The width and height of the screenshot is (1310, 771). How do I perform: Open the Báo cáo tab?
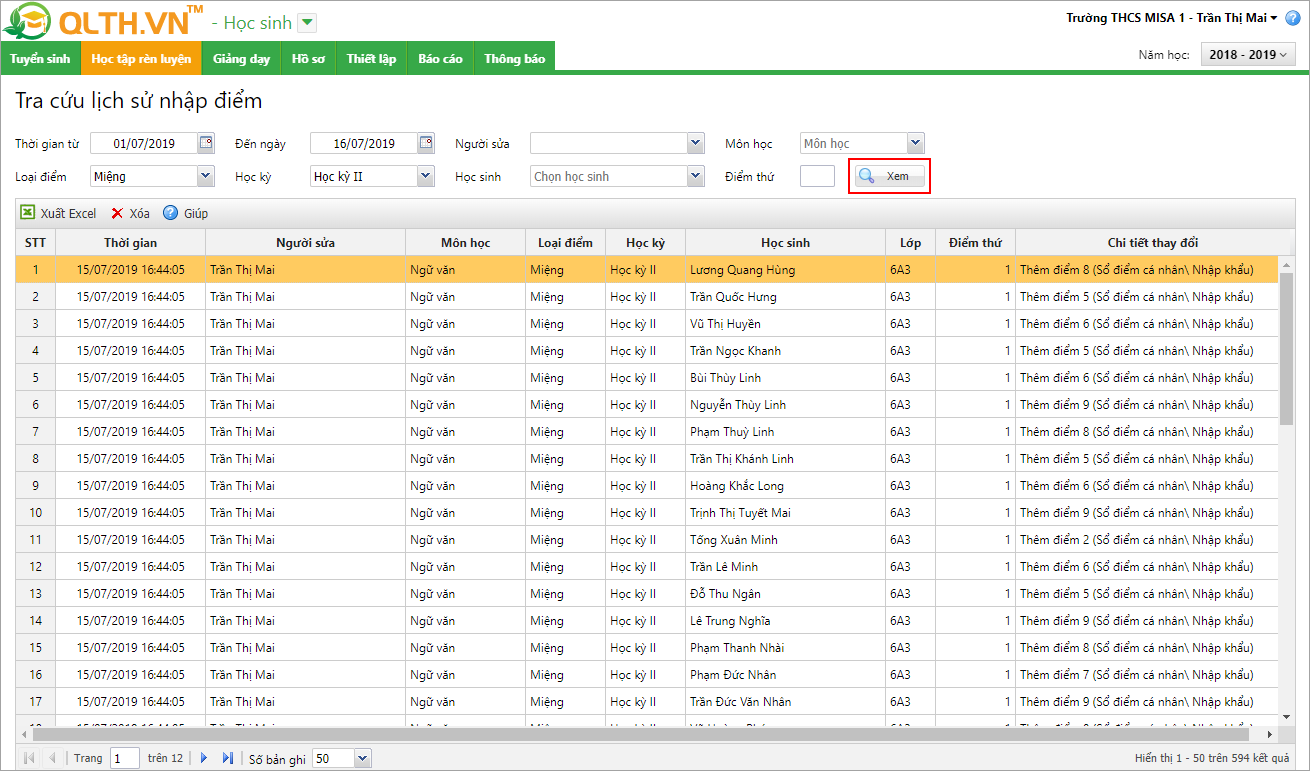coord(440,59)
